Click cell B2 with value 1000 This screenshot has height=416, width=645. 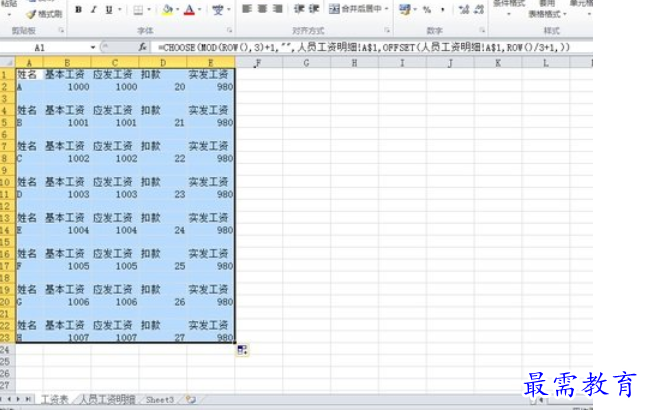tap(67, 87)
